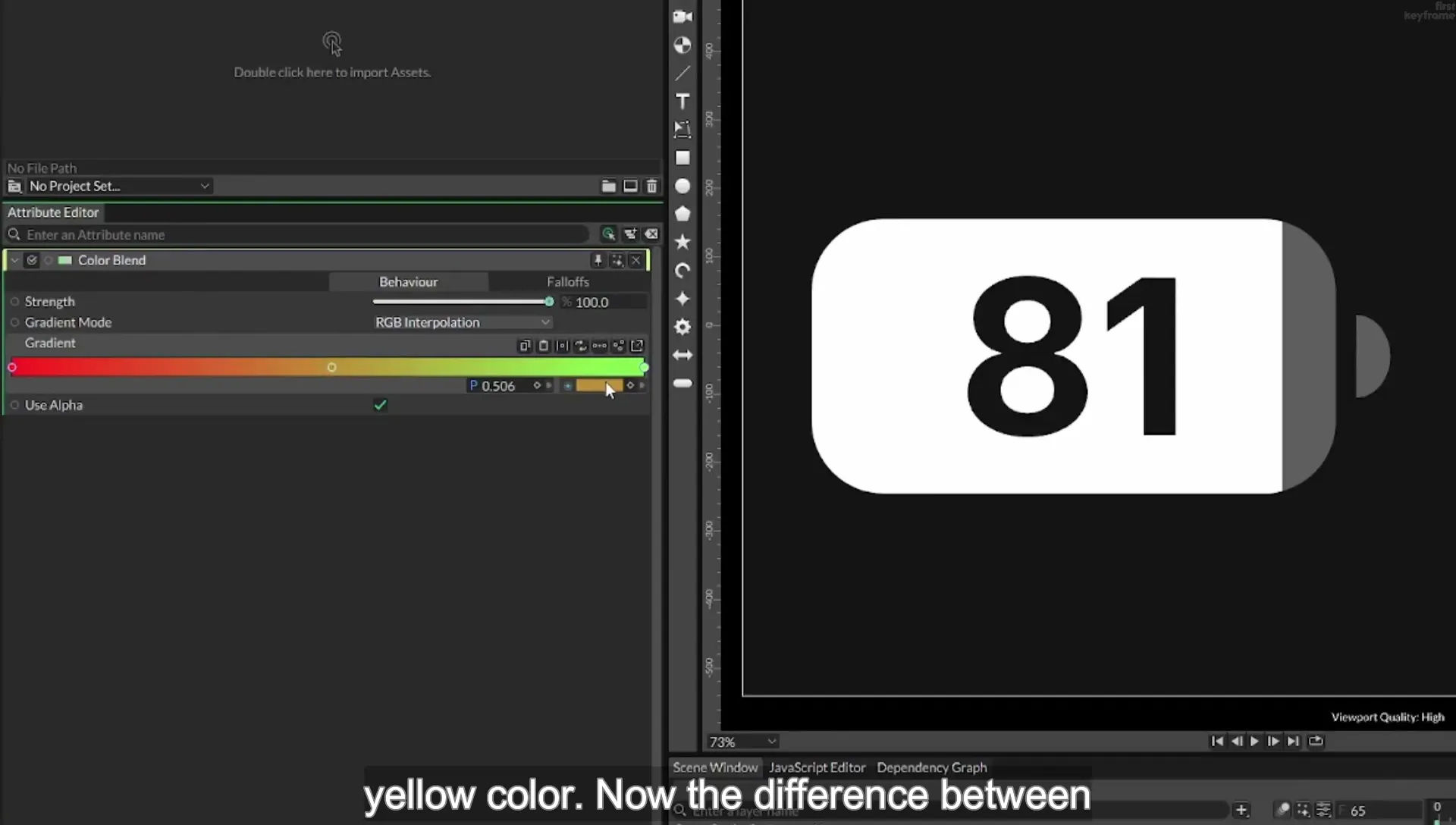Toggle the Color Blend enable checkbox

[x=32, y=260]
